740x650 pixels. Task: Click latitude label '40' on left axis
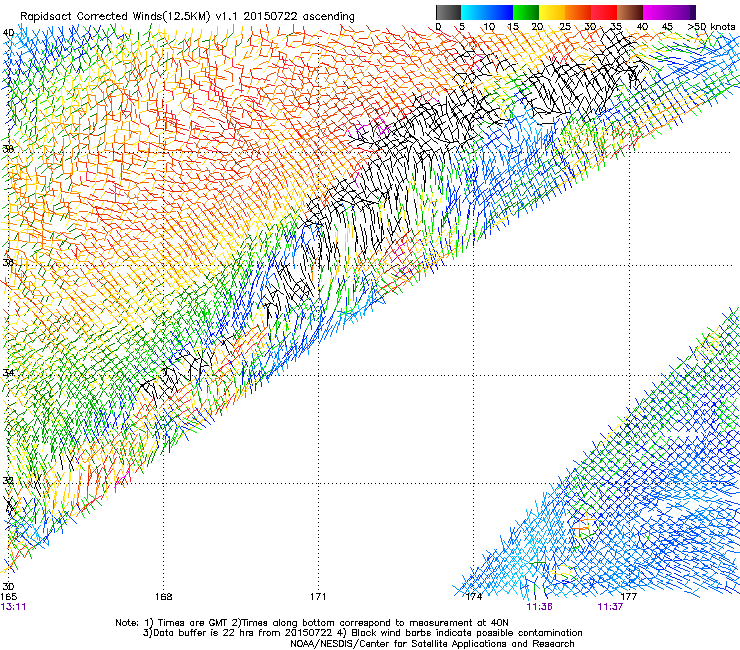click(8, 33)
